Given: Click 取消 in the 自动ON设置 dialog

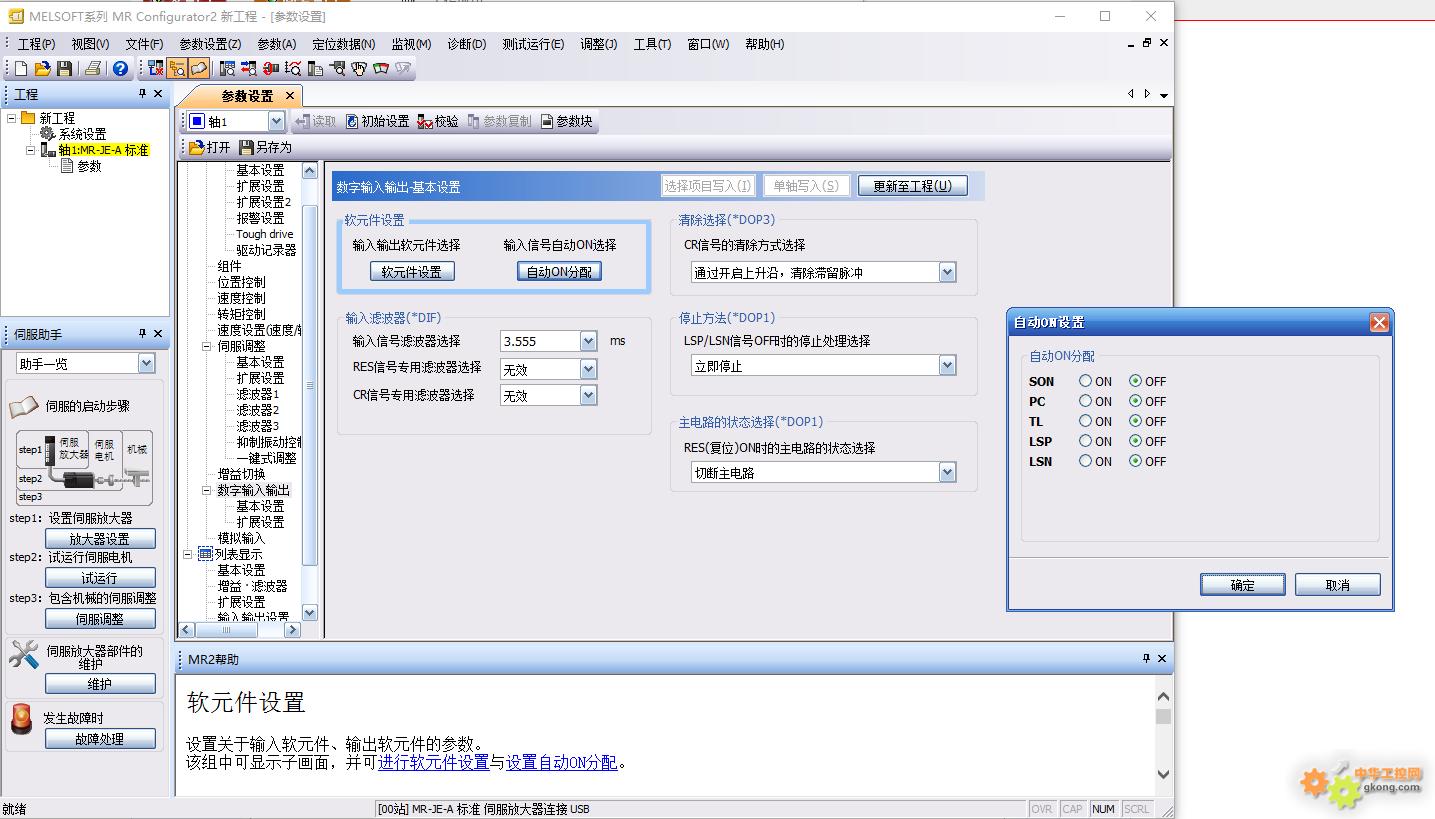Looking at the screenshot, I should pos(1337,585).
